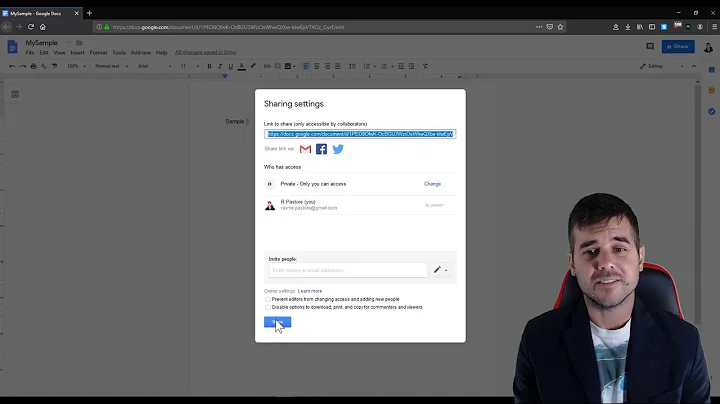Screen dimensions: 720x404
Task: Click the Move to folder icon beside title
Action: (79, 43)
